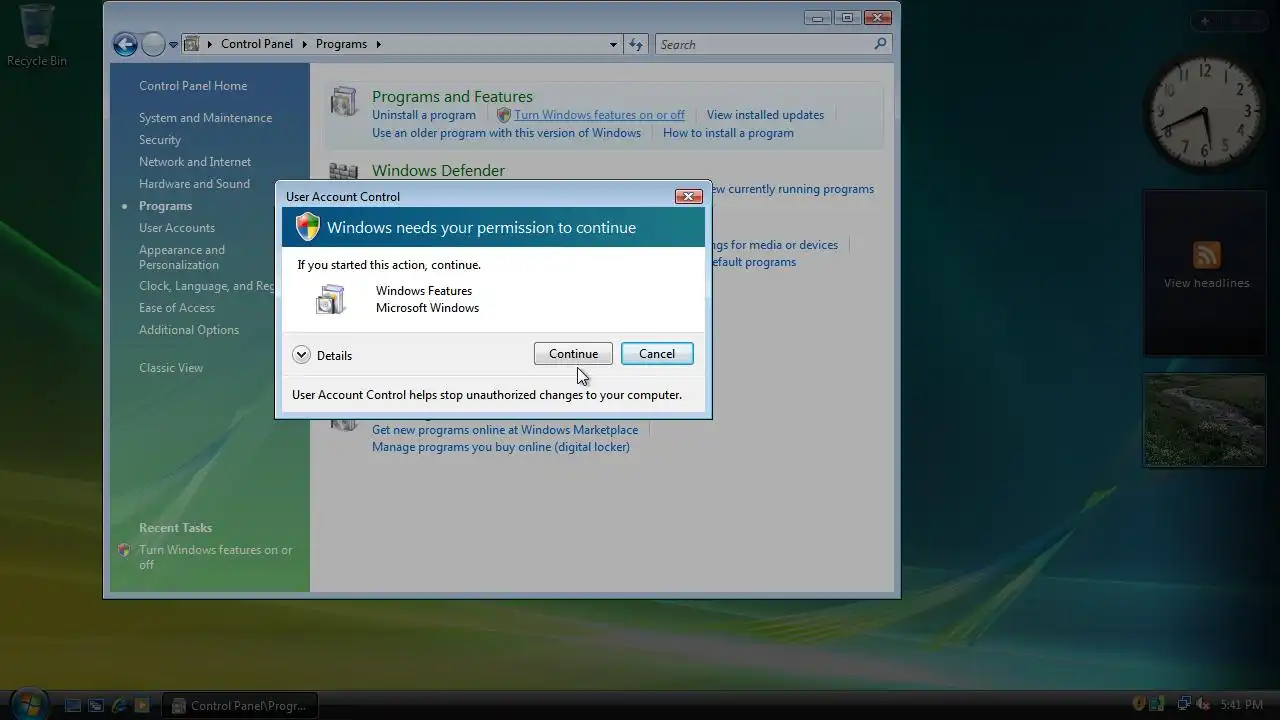Launch Internet Explorer from quick launch
1280x720 pixels.
[119, 705]
